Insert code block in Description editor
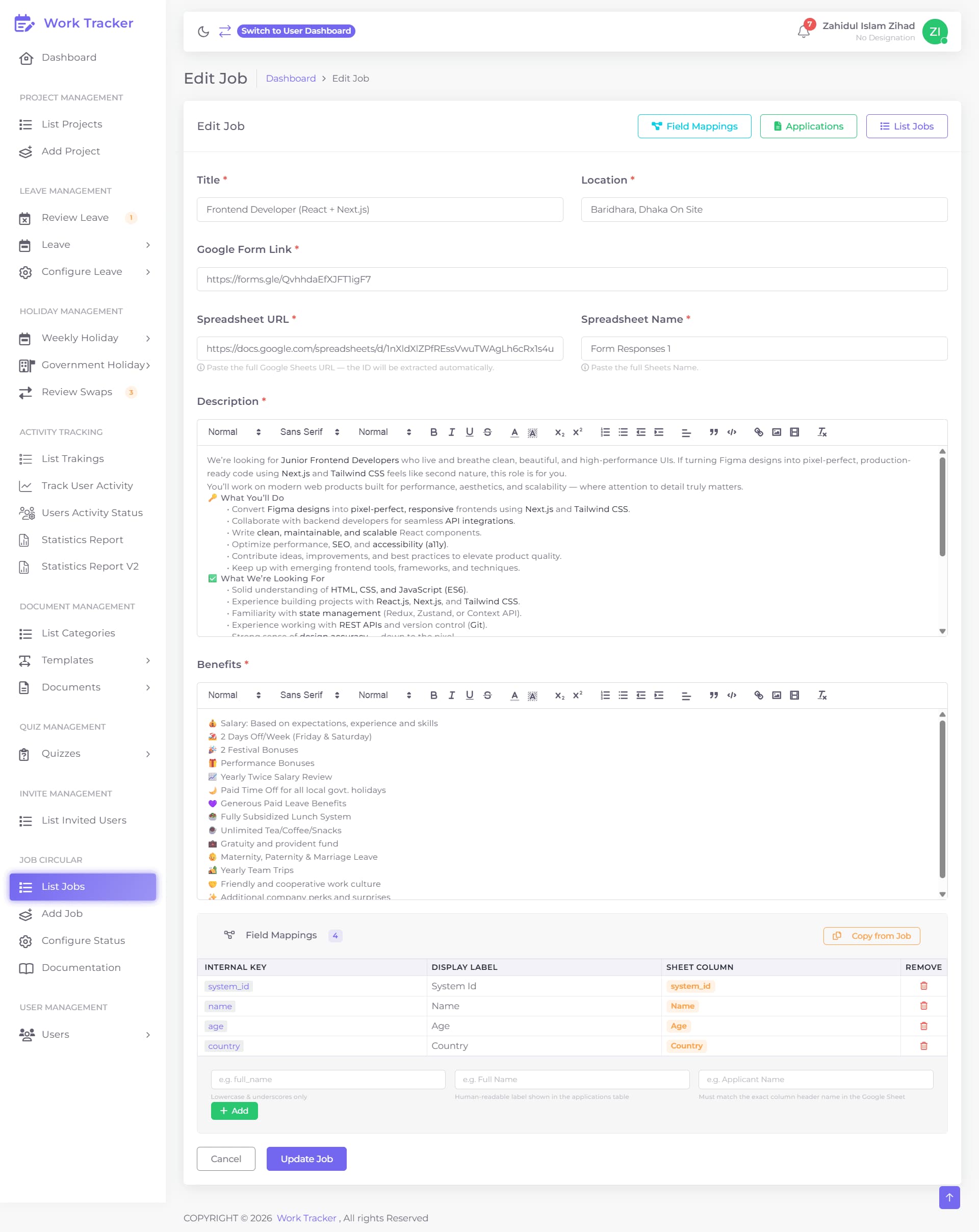The height and width of the screenshot is (1232, 979). [732, 432]
